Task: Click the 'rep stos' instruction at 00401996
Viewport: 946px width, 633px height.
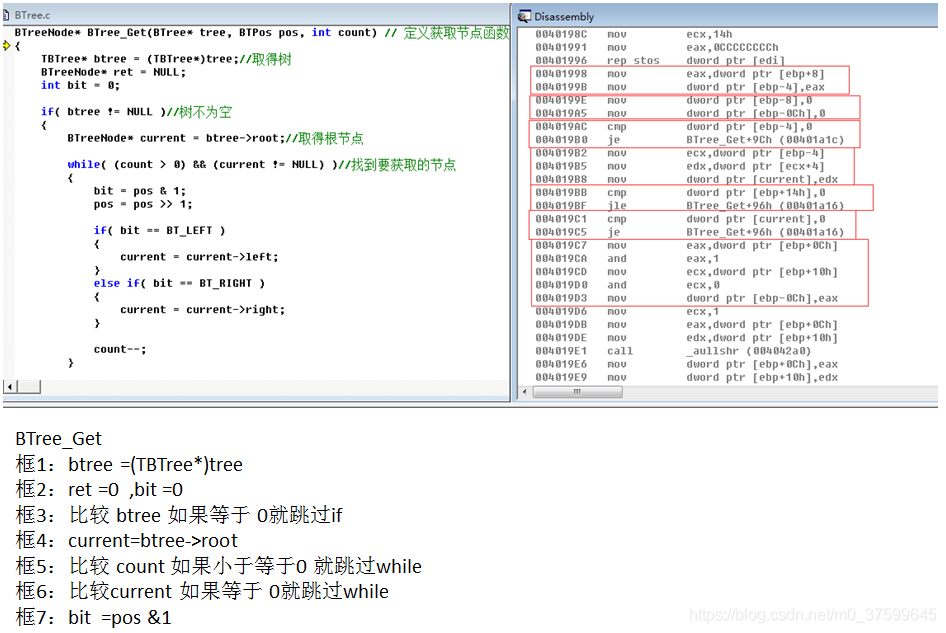Action: coord(660,61)
